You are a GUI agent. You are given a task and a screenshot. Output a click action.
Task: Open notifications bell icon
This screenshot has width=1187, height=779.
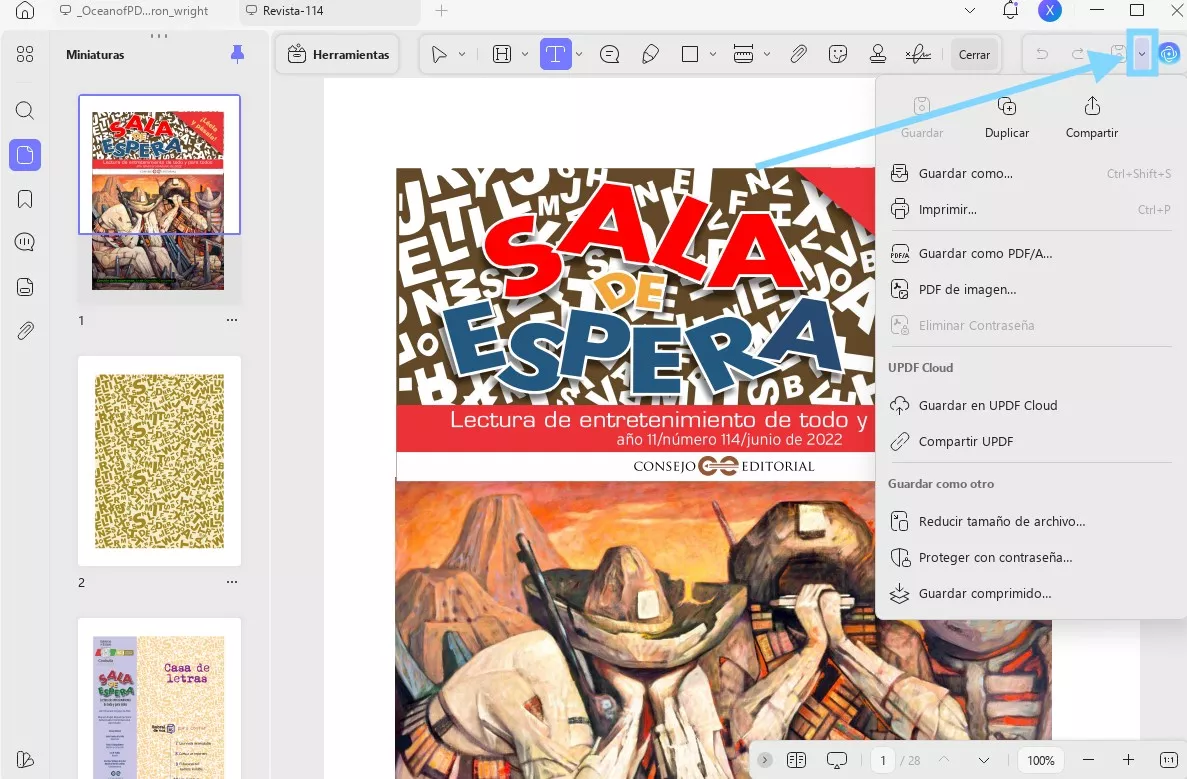[x=1010, y=11]
